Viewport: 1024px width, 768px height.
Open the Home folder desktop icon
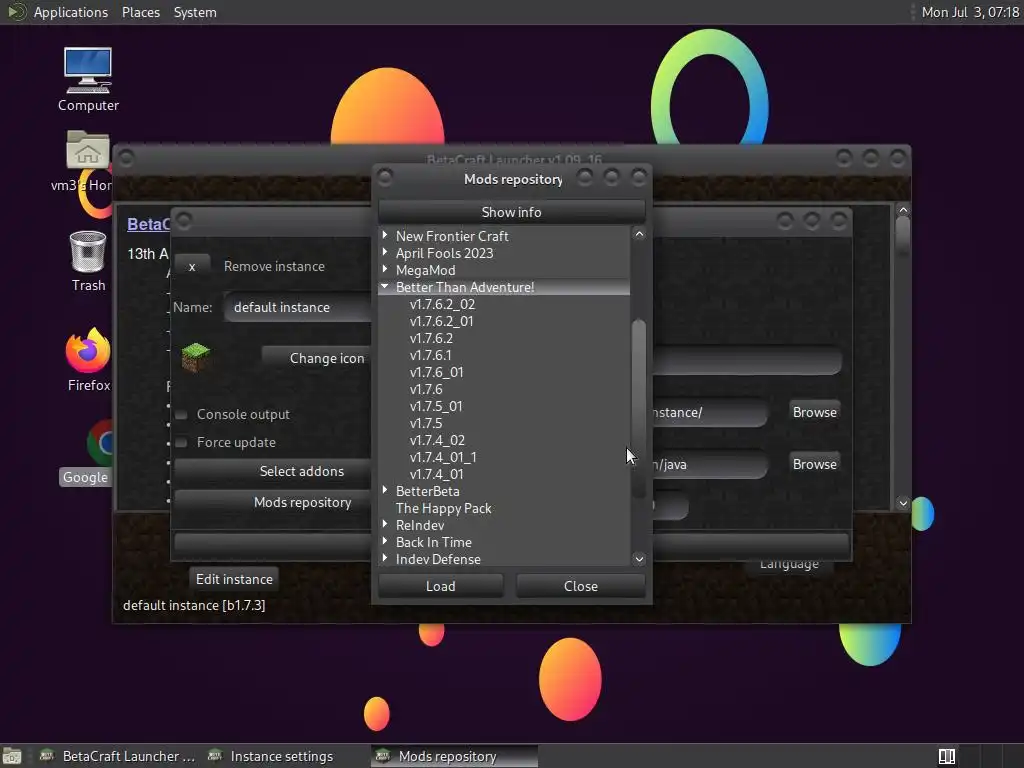[x=87, y=161]
